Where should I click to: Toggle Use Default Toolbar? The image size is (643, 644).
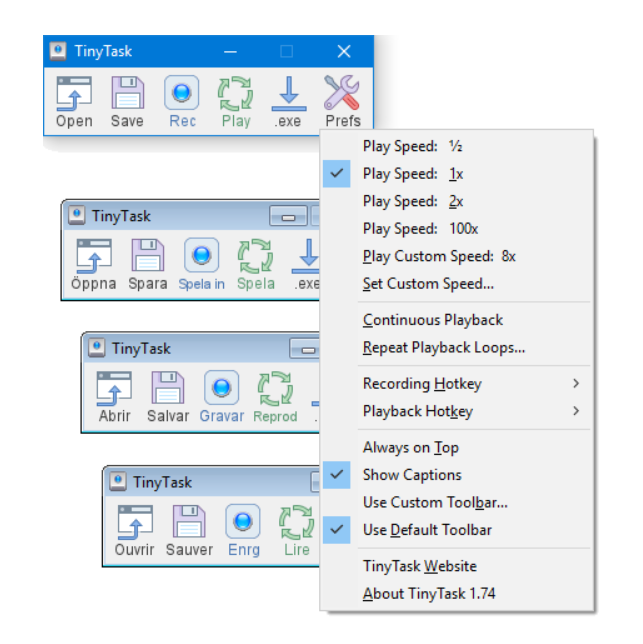[x=457, y=529]
